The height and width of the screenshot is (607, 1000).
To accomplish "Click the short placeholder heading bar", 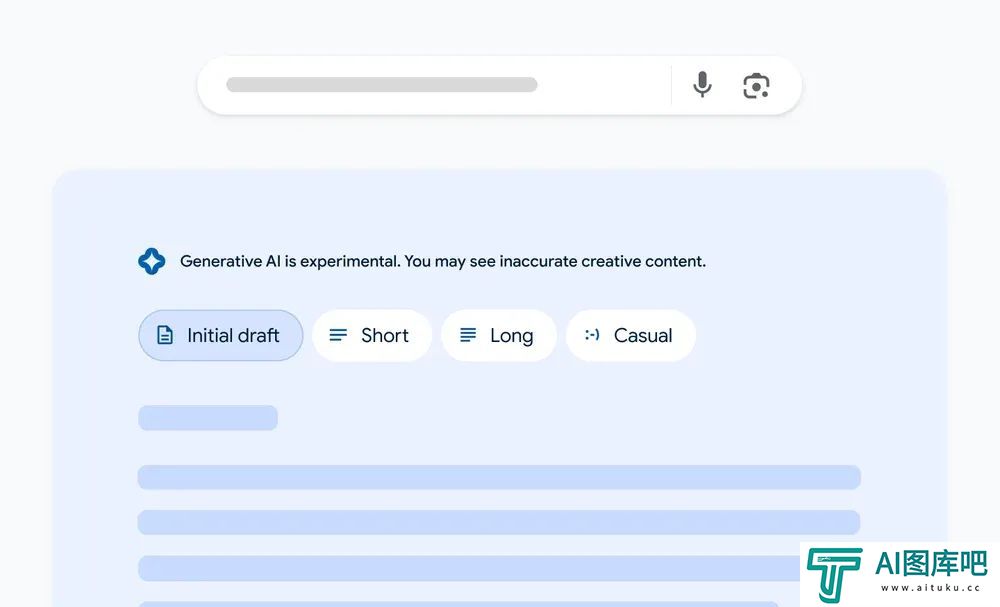I will pos(208,418).
